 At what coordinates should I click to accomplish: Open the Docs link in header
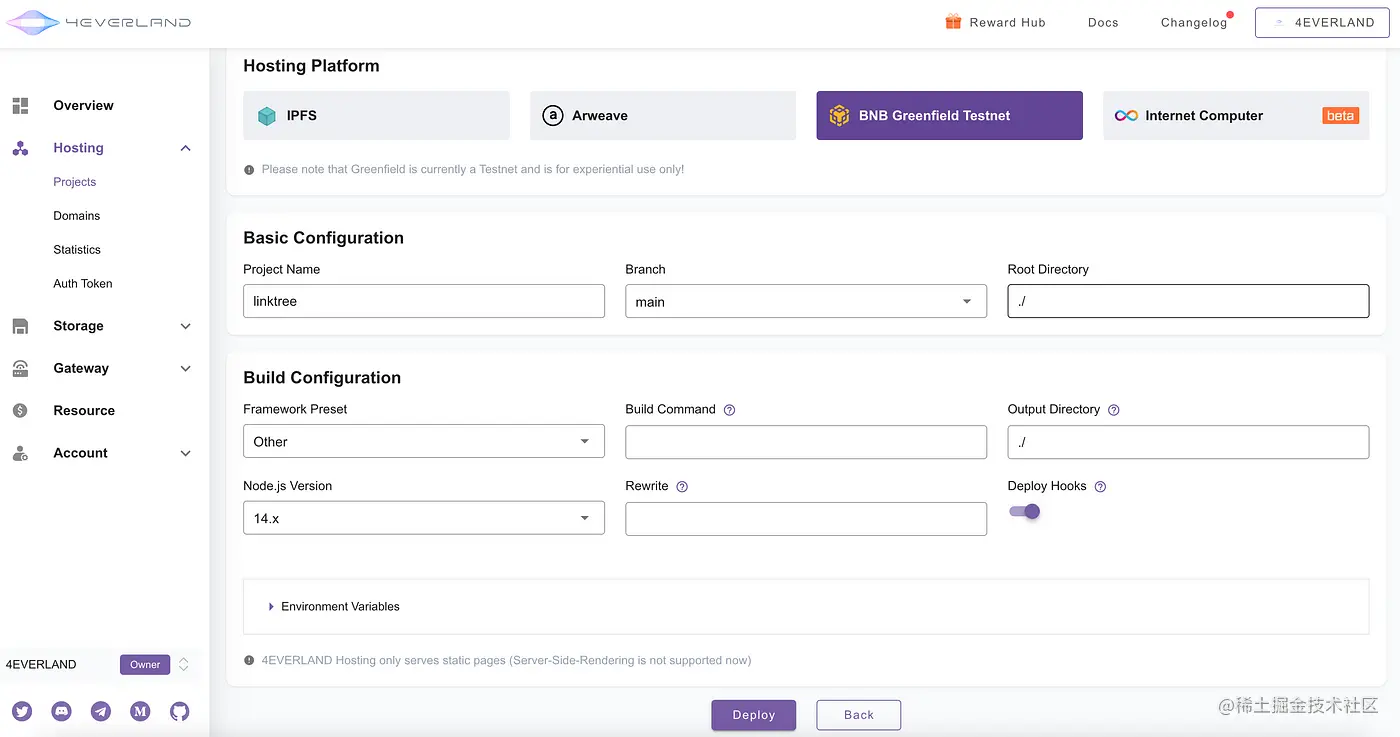pos(1103,22)
